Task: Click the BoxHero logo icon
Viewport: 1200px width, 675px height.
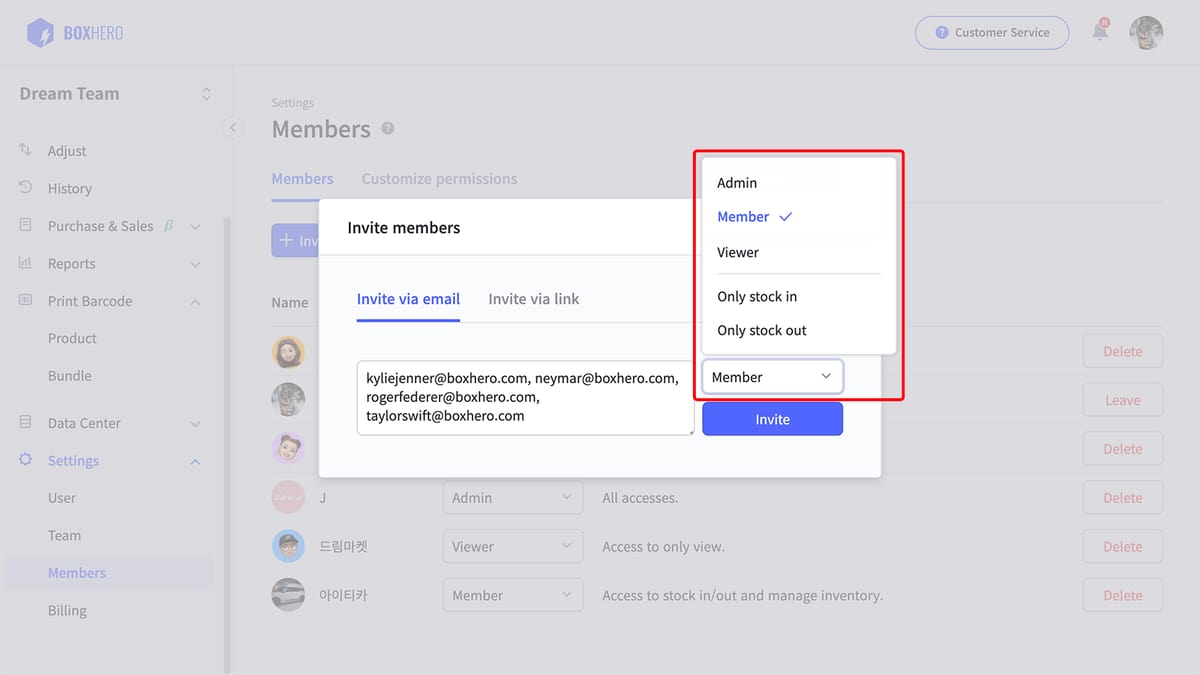Action: click(41, 33)
